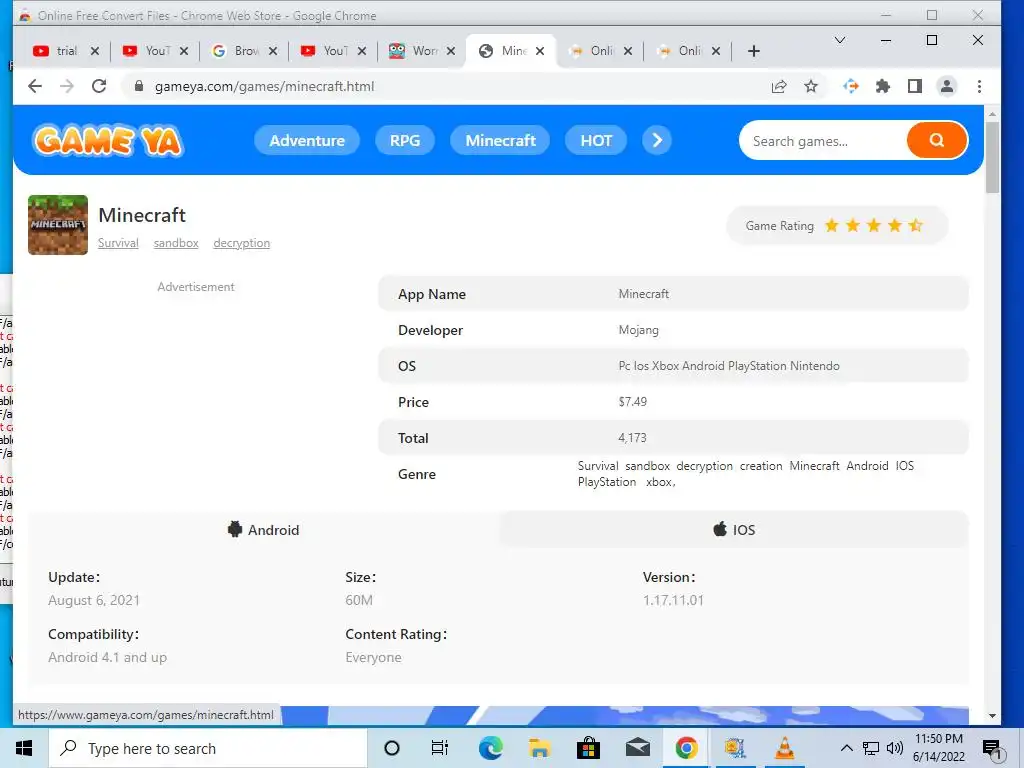Click the address bar URL

pos(264,86)
